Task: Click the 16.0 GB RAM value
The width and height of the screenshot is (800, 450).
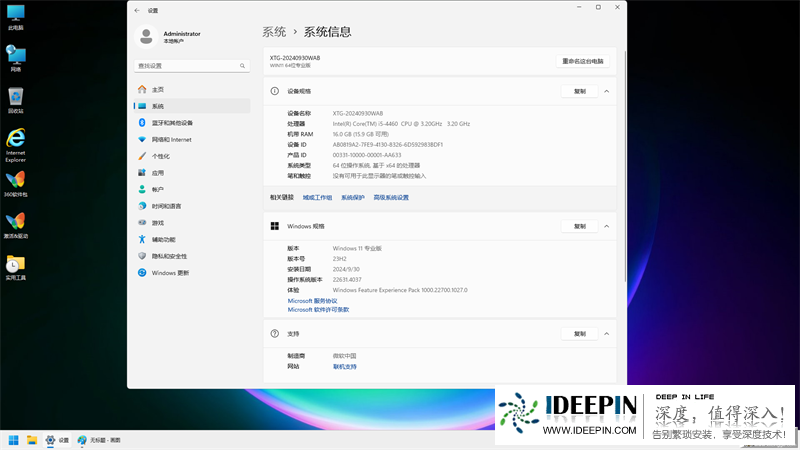Action: pos(360,134)
